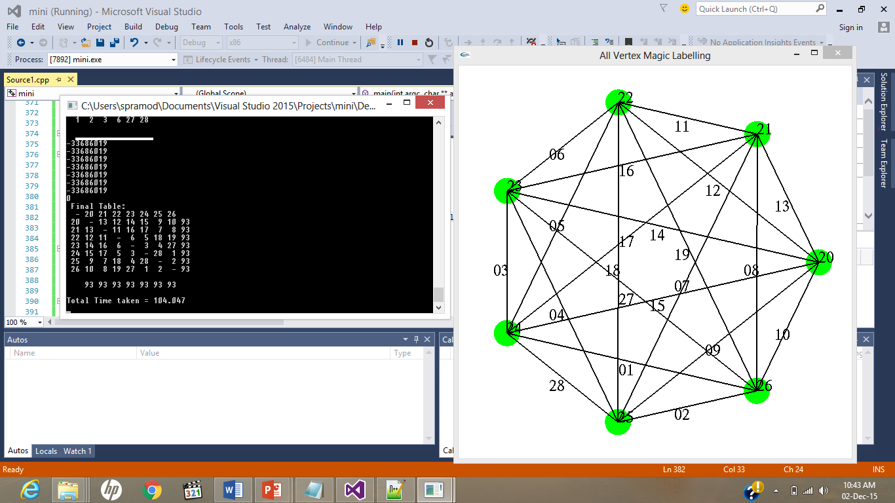This screenshot has height=503, width=895.
Task: Pin the Source1.cpp tab
Action: coord(59,79)
